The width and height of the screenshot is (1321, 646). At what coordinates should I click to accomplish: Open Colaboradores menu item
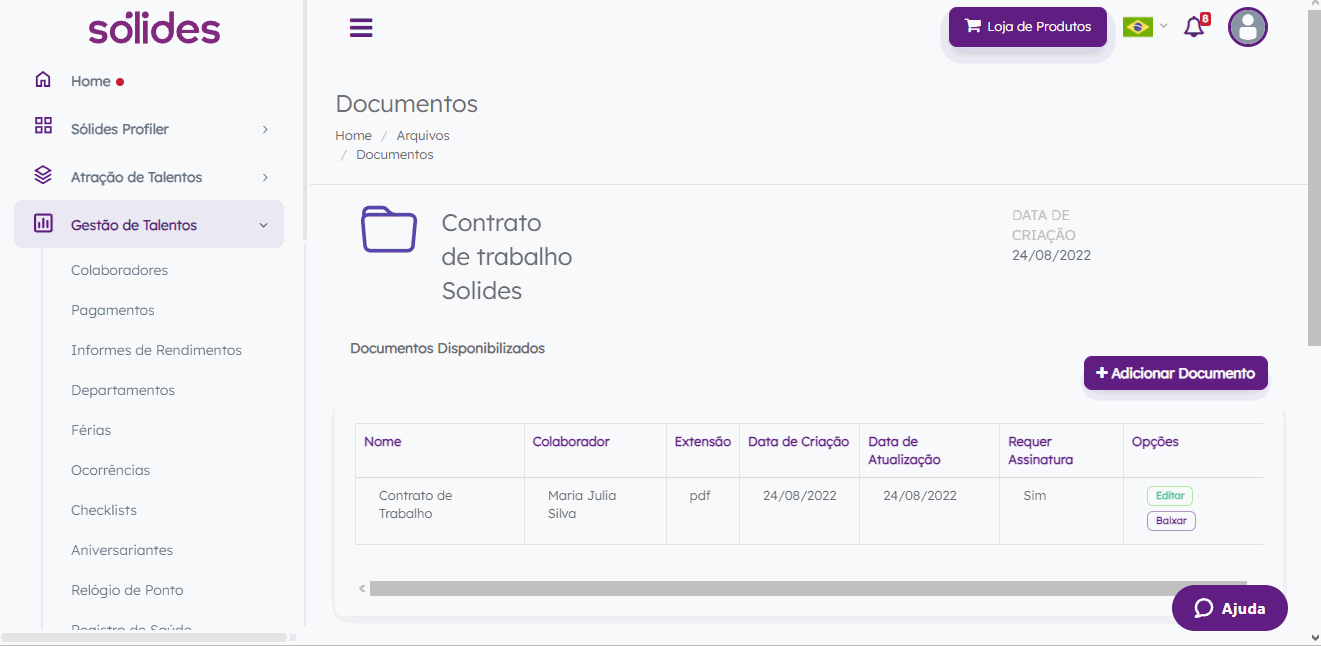coord(119,270)
